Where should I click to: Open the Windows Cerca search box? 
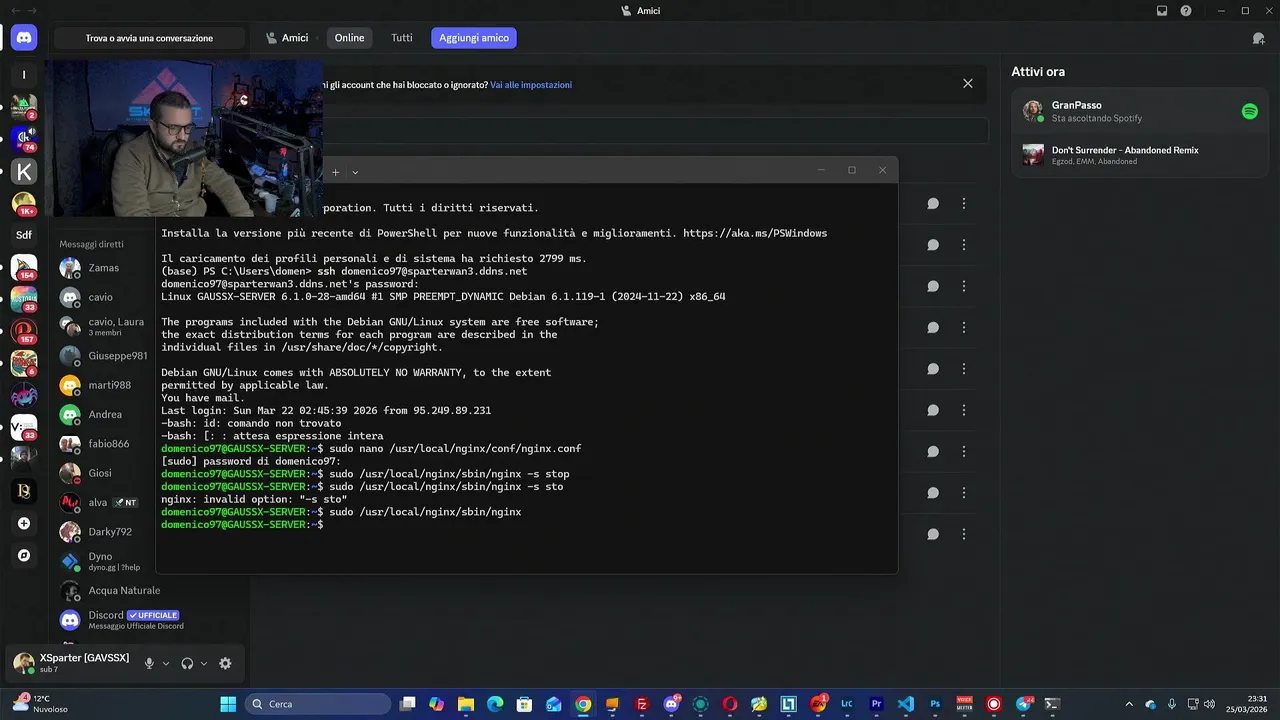(x=318, y=704)
